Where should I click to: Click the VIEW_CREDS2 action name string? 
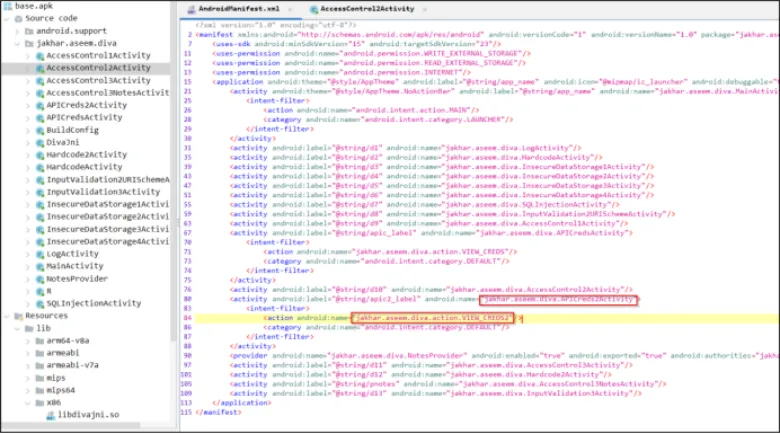coord(432,318)
